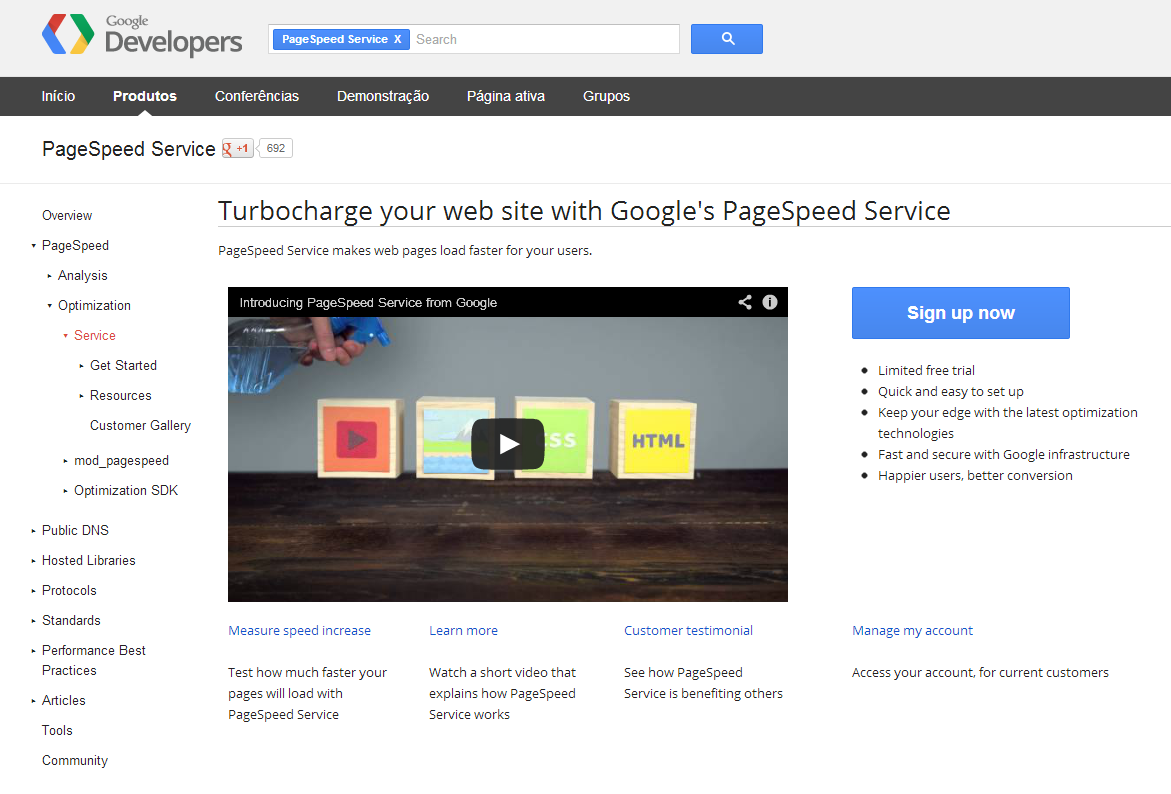
Task: Click the Sign up now button
Action: 960,313
